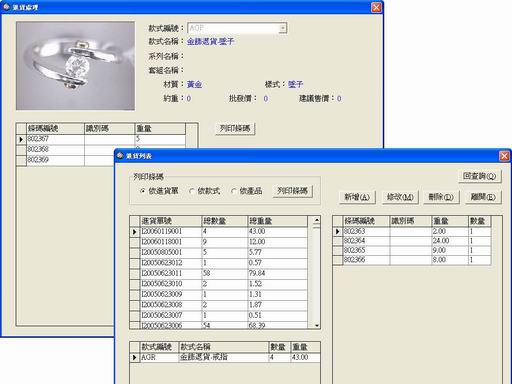Click 識別碼 header in 進貨處理 window
Viewport: 512px width, 384px height.
coord(109,128)
